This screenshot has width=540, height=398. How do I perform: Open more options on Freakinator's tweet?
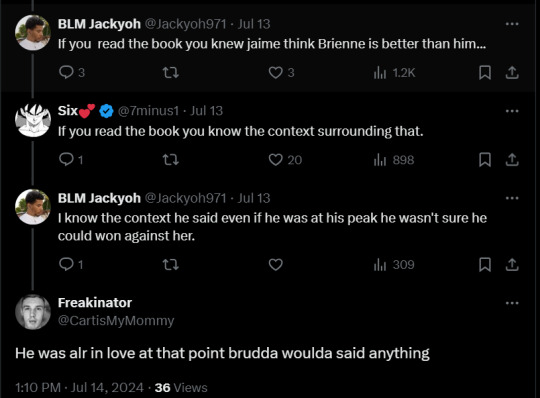click(x=512, y=303)
